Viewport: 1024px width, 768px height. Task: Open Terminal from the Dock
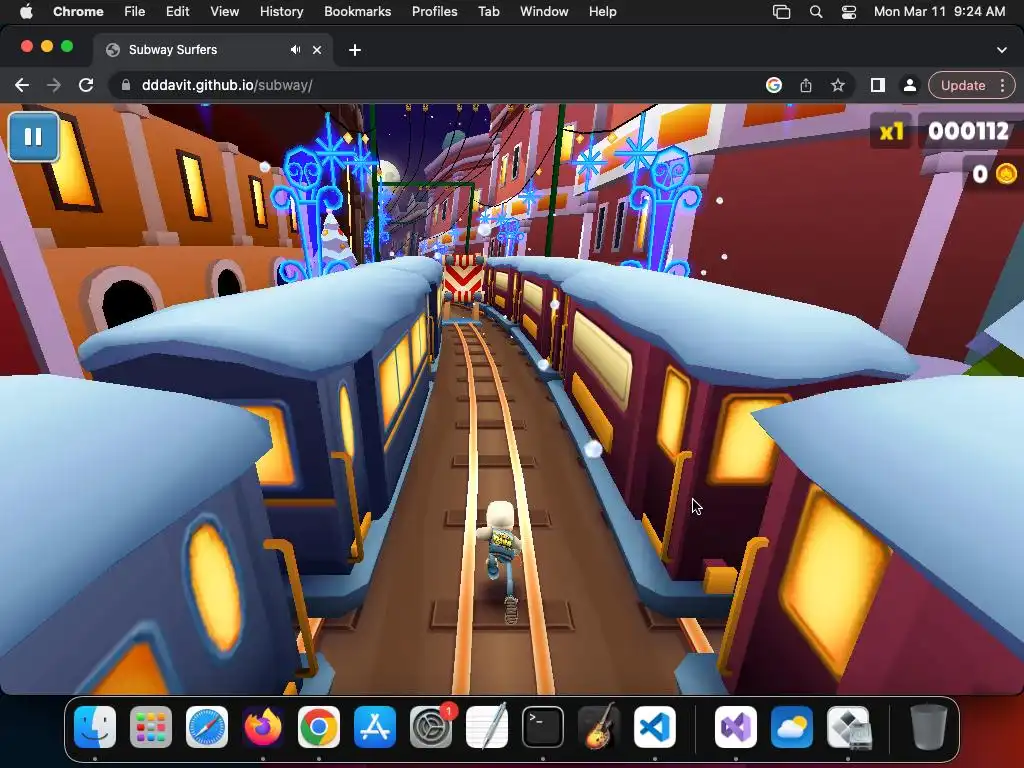[x=543, y=727]
